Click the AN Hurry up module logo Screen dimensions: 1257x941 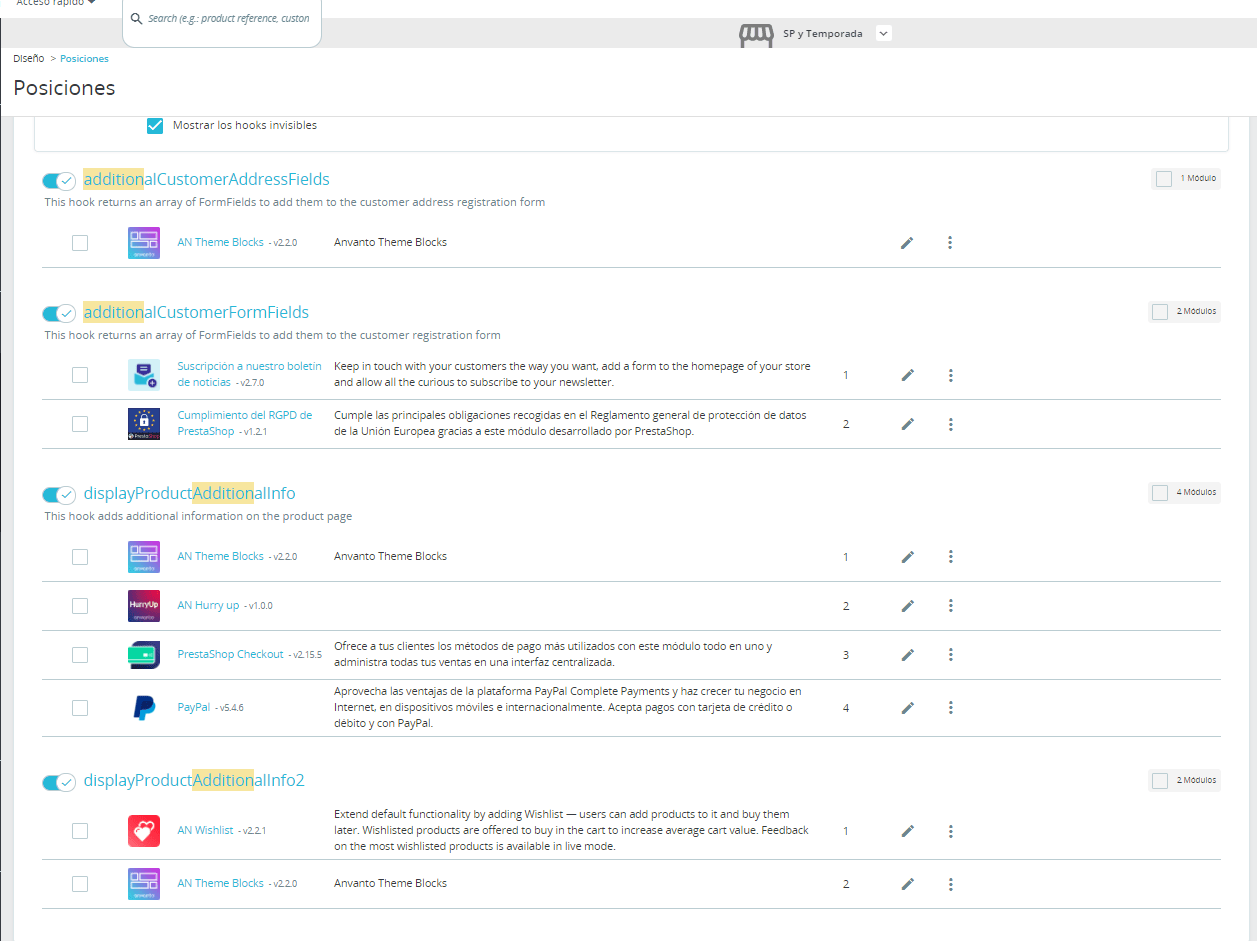point(144,606)
